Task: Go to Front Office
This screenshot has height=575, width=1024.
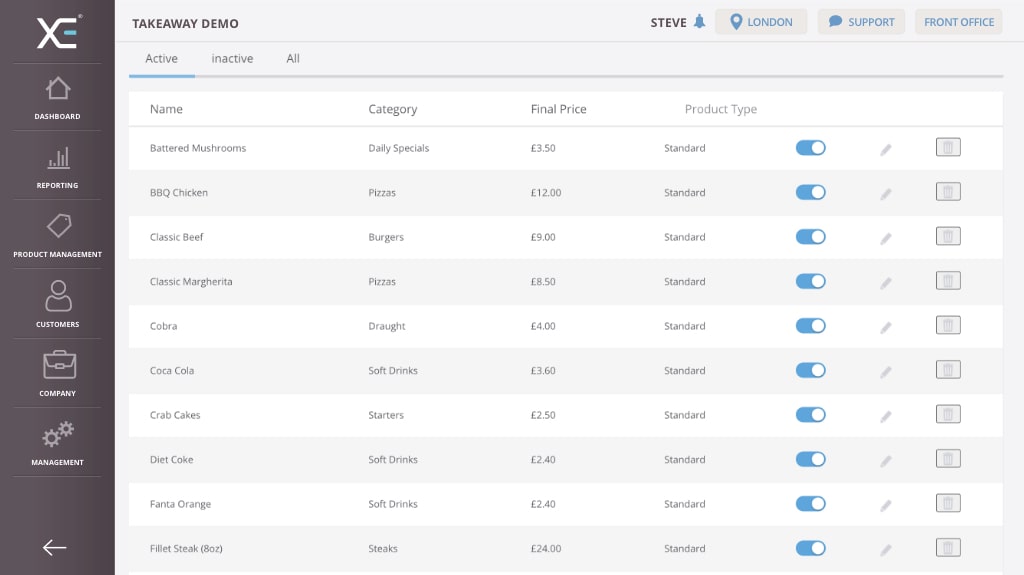Action: pos(958,22)
